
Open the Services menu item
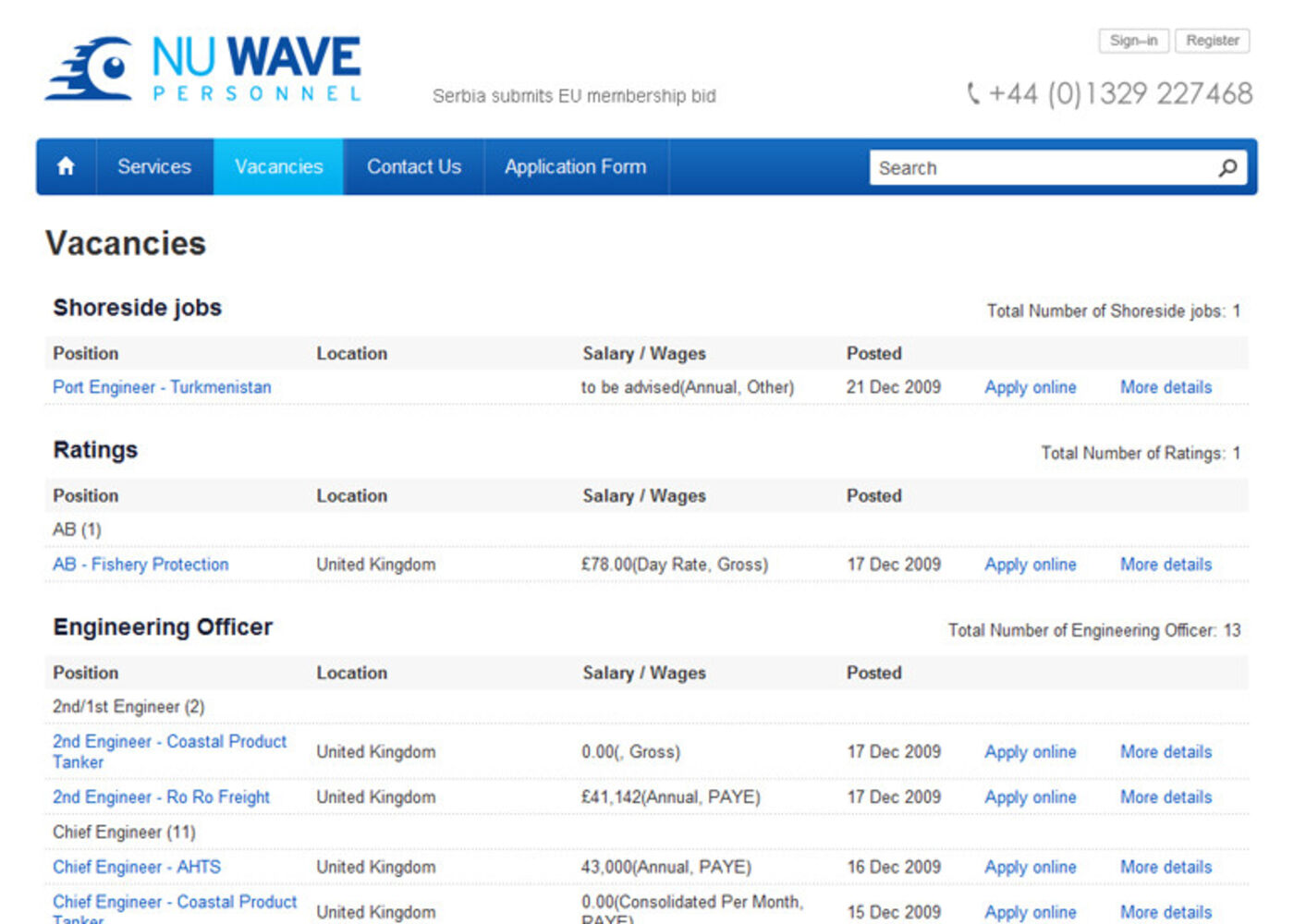[x=154, y=167]
